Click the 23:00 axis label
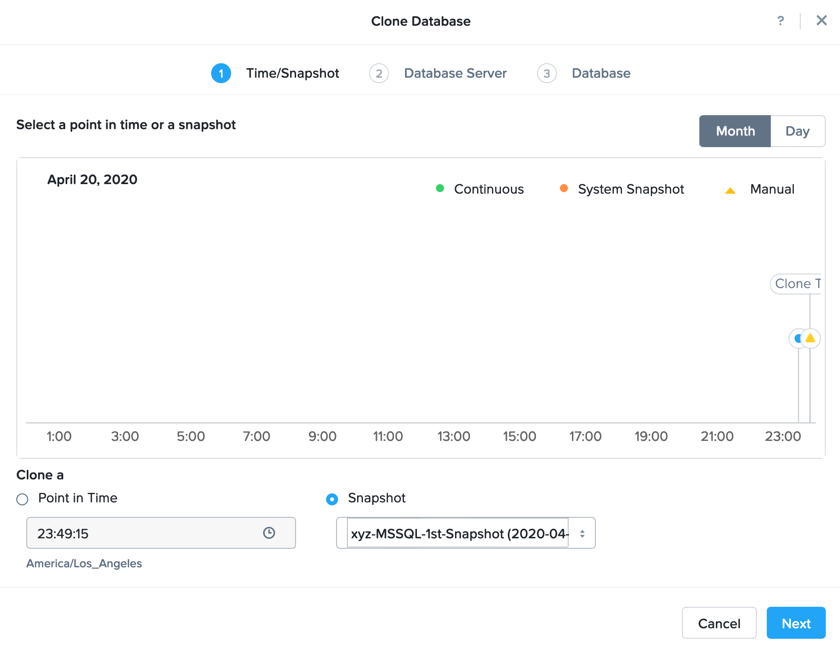840x650 pixels. pyautogui.click(x=783, y=437)
